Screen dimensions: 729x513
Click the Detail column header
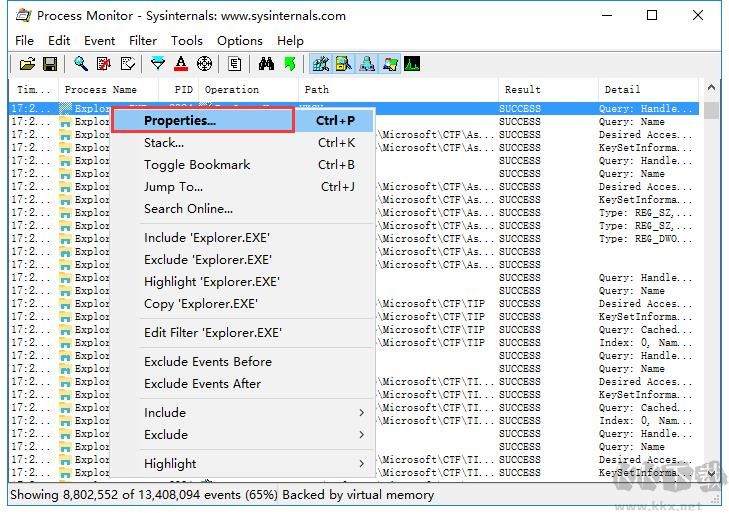648,90
